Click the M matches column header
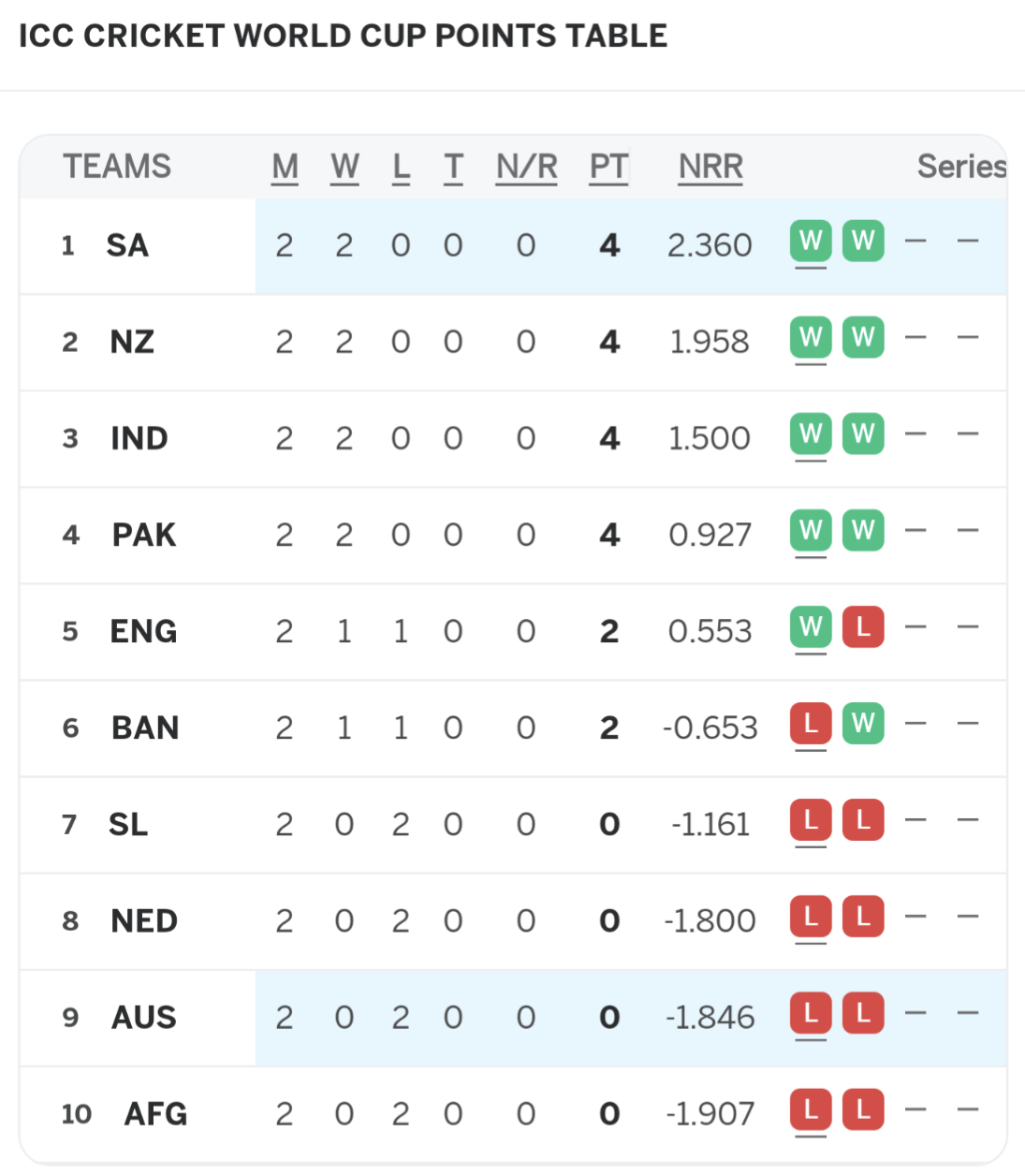The width and height of the screenshot is (1025, 1176). pos(285,167)
